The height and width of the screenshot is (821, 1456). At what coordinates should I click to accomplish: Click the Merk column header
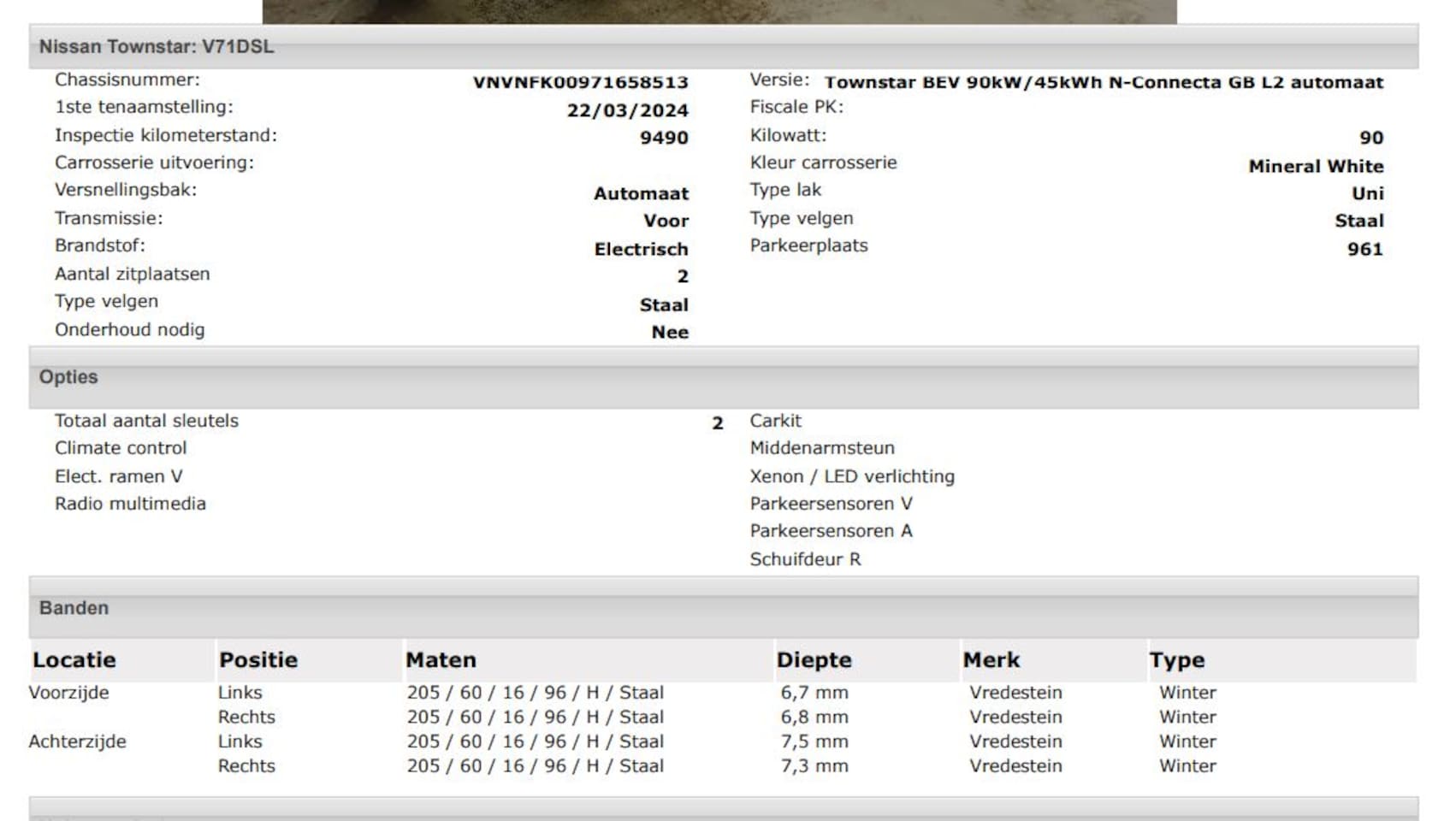coord(991,660)
